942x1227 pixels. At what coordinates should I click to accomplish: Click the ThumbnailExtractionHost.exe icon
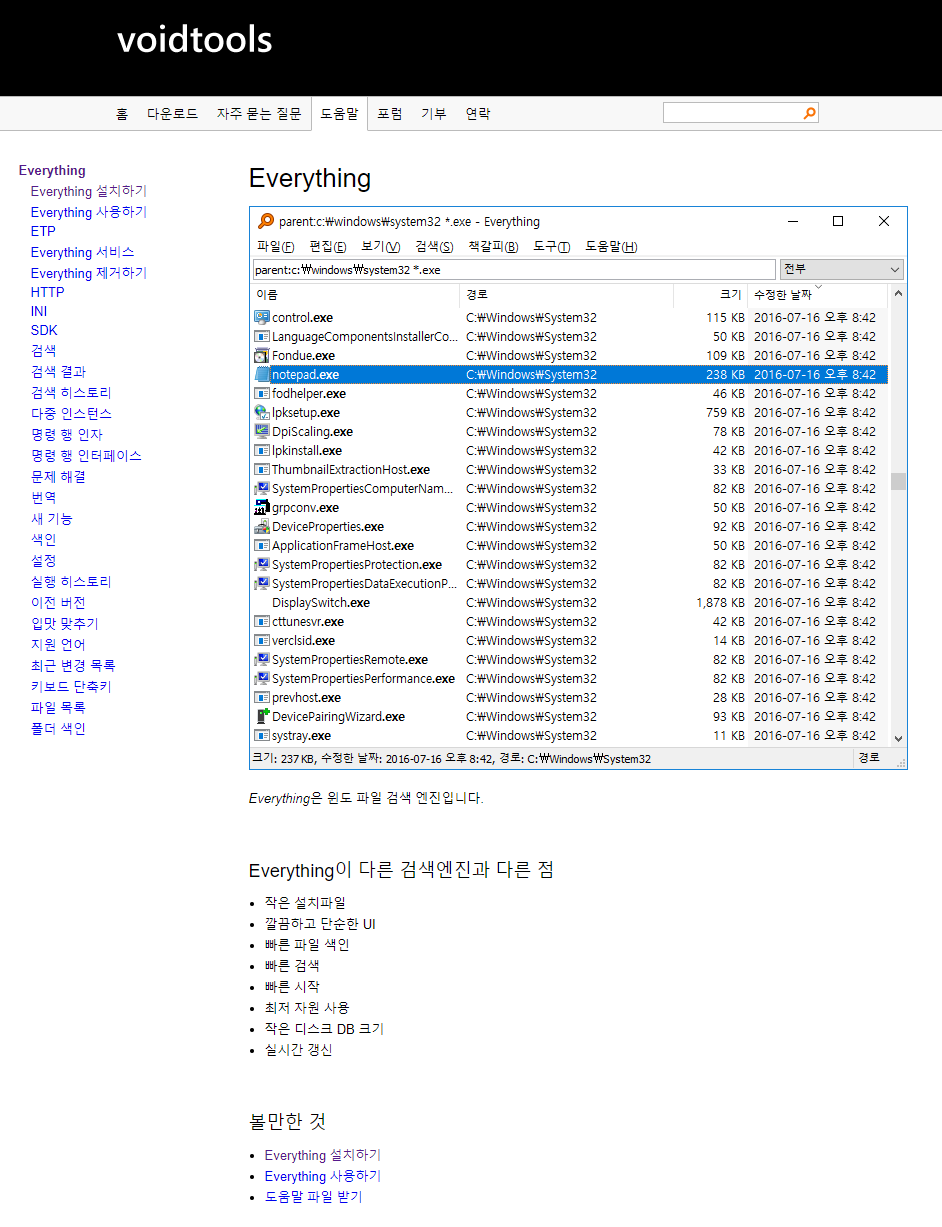pos(262,469)
